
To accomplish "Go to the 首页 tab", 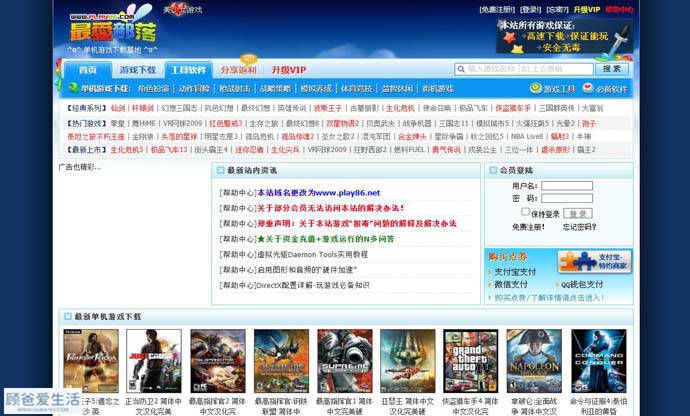I will click(87, 70).
